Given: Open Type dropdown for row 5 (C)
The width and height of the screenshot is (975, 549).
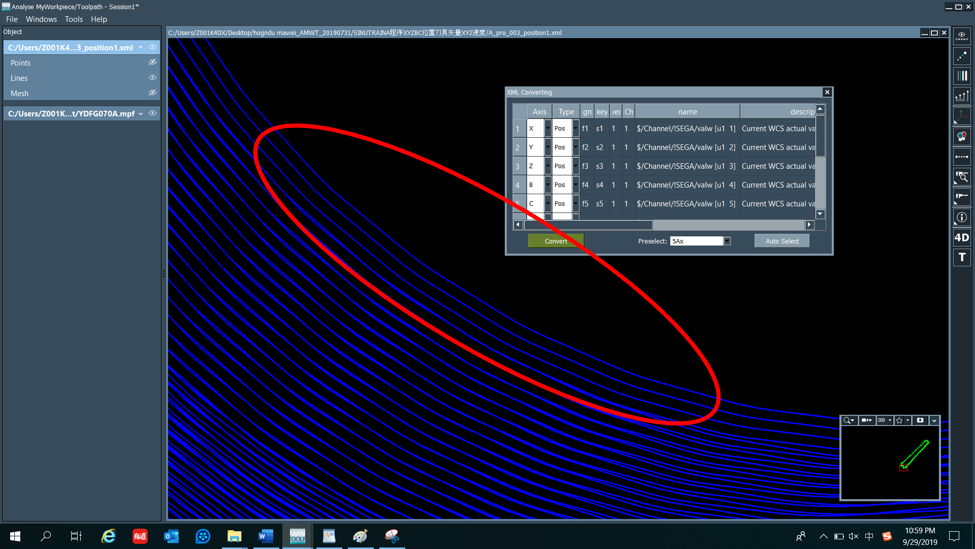Looking at the screenshot, I should pos(576,203).
